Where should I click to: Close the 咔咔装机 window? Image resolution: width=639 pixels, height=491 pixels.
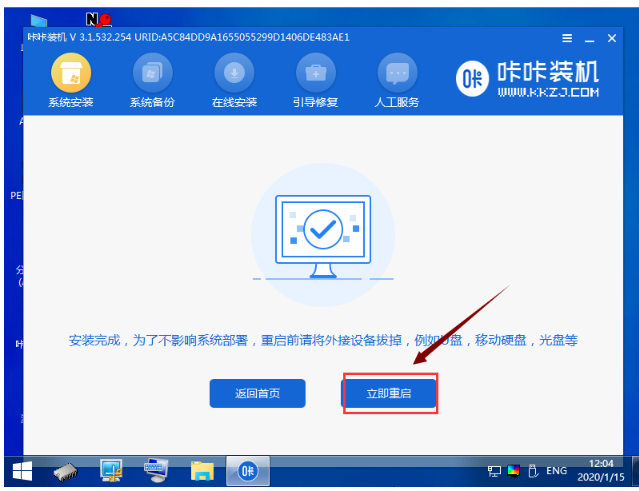pos(614,38)
